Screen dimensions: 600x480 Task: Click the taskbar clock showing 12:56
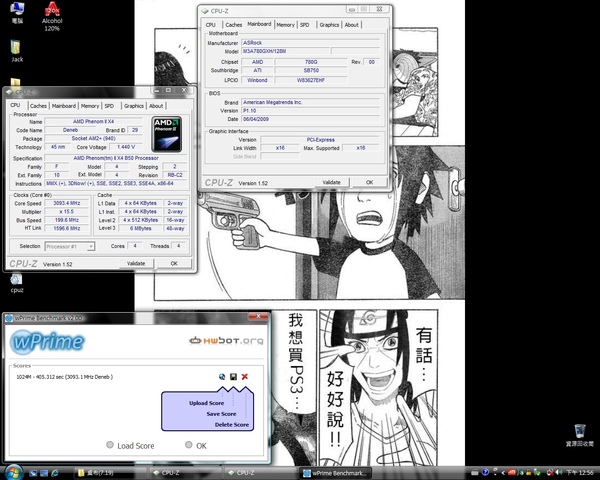pyautogui.click(x=580, y=473)
